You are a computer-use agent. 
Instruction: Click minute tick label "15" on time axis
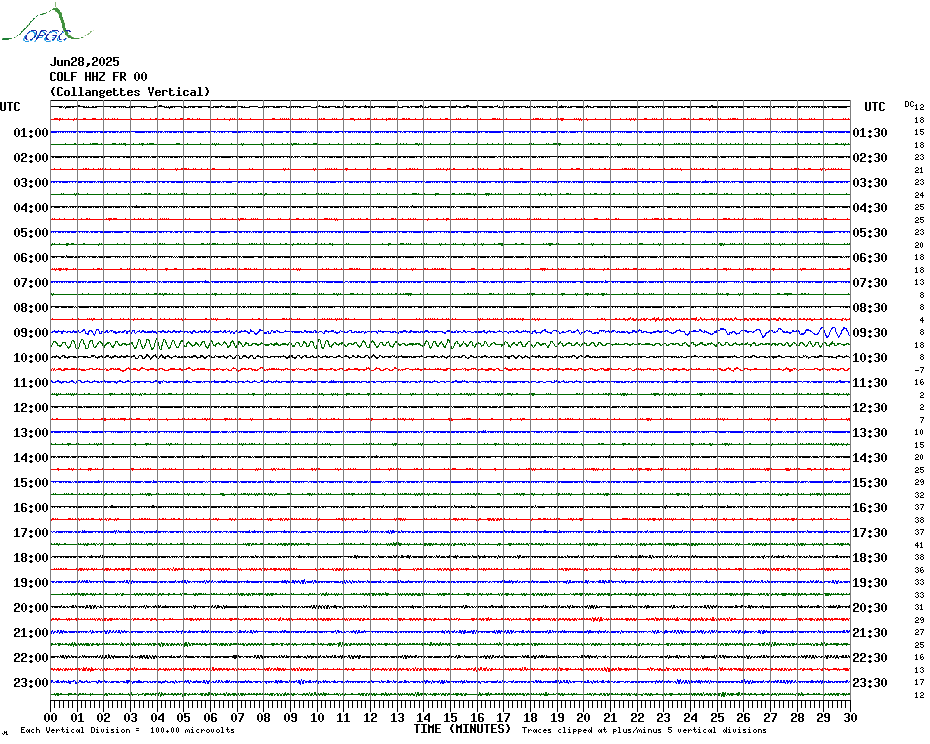[x=451, y=717]
